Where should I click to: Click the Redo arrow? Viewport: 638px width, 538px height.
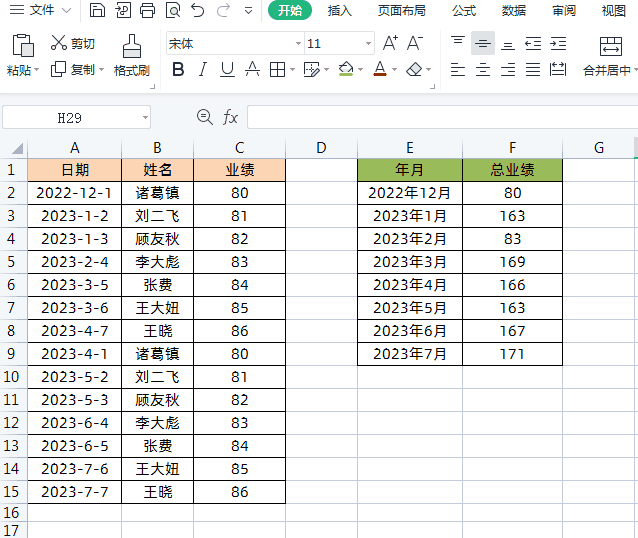tap(223, 10)
